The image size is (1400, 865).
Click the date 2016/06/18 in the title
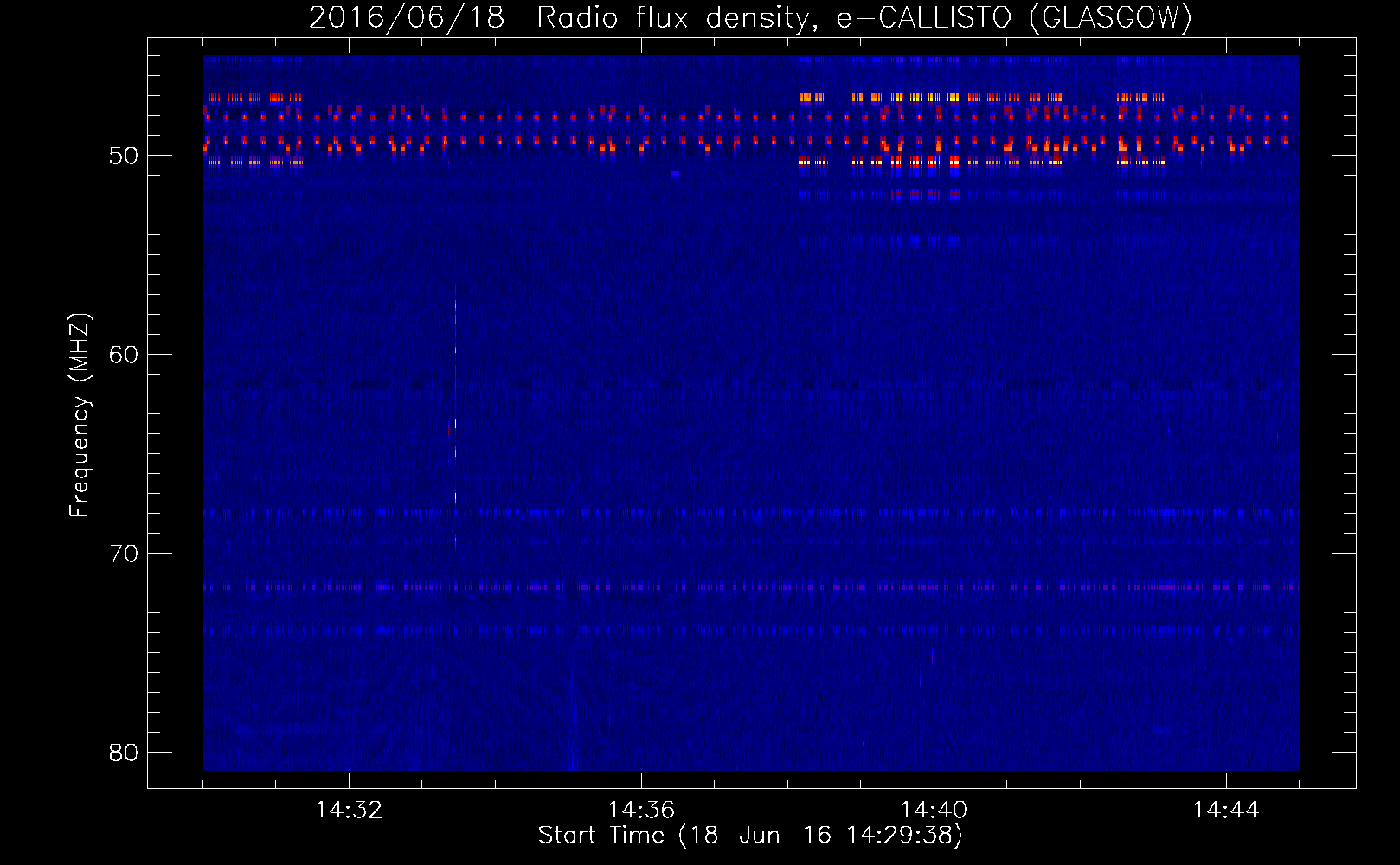pyautogui.click(x=407, y=17)
